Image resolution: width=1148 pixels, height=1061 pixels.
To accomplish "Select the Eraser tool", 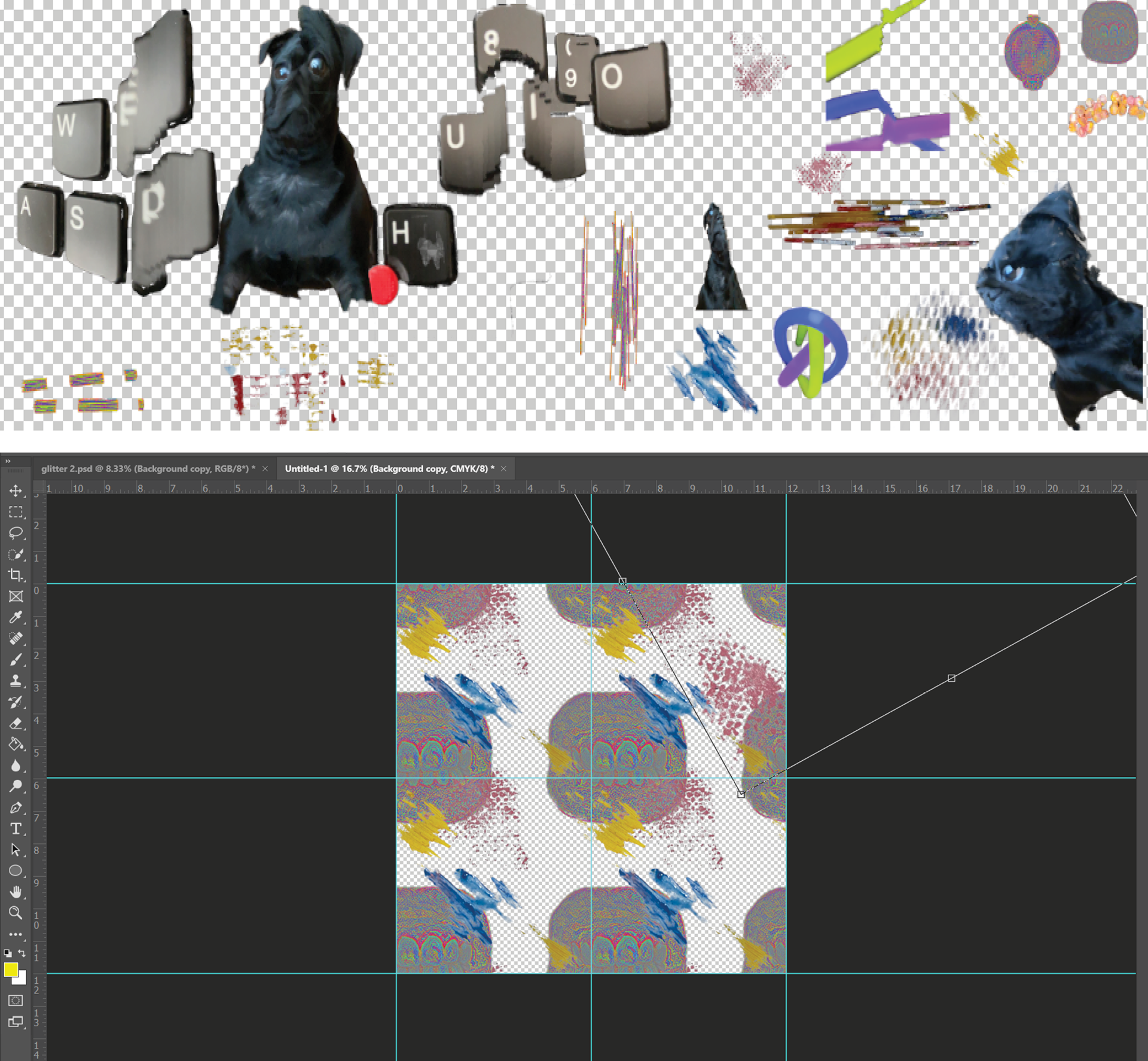I will [x=16, y=723].
